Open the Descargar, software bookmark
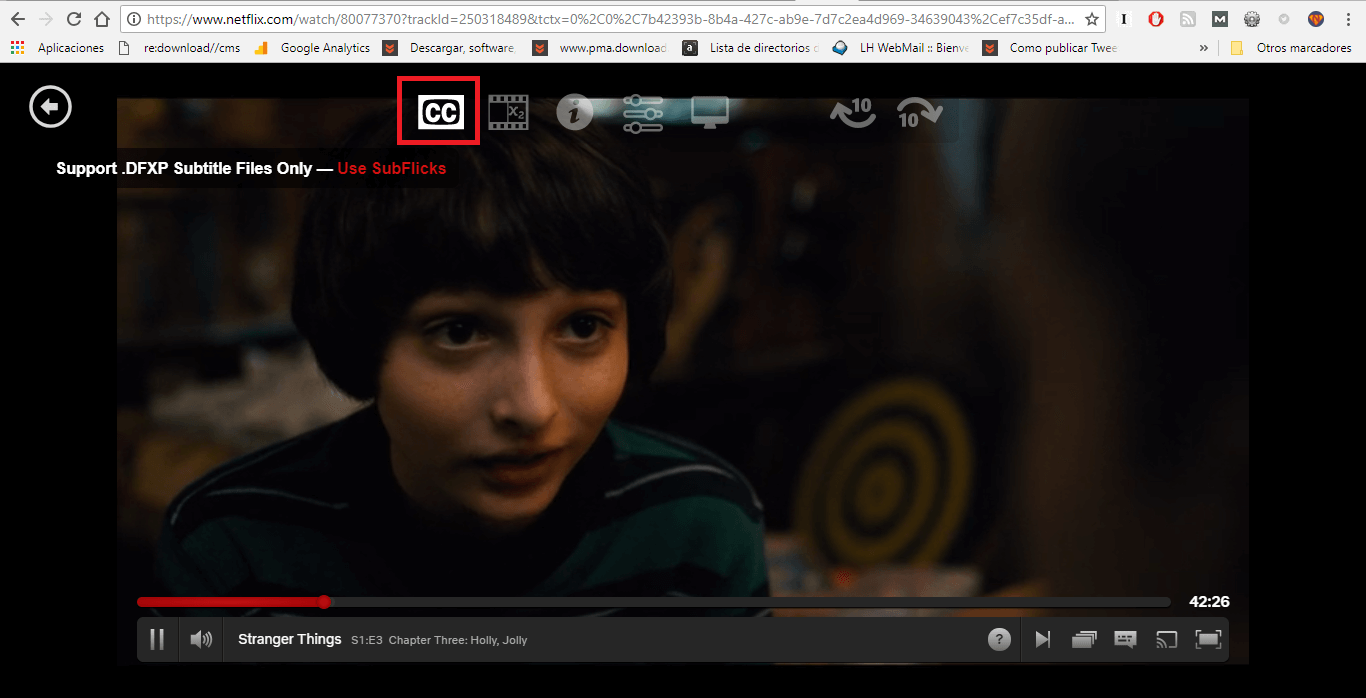Viewport: 1366px width, 698px height. pos(450,48)
